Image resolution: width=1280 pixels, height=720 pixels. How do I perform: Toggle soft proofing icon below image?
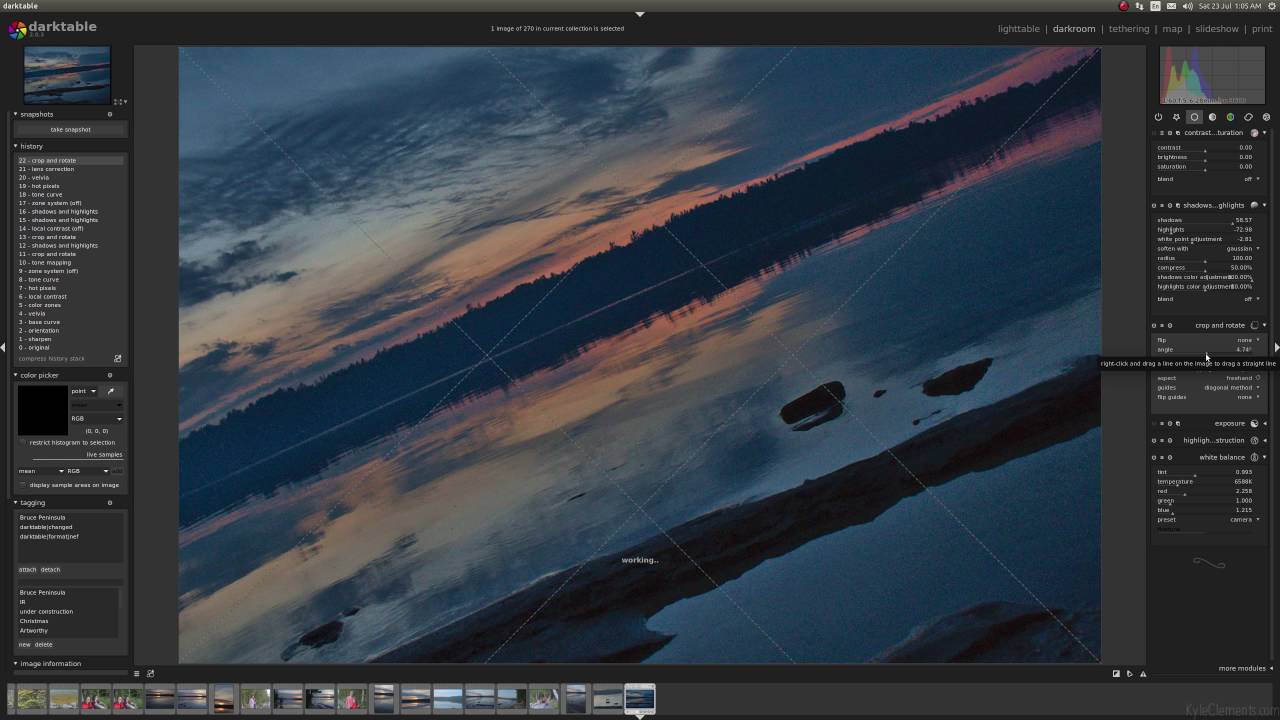tap(1130, 673)
